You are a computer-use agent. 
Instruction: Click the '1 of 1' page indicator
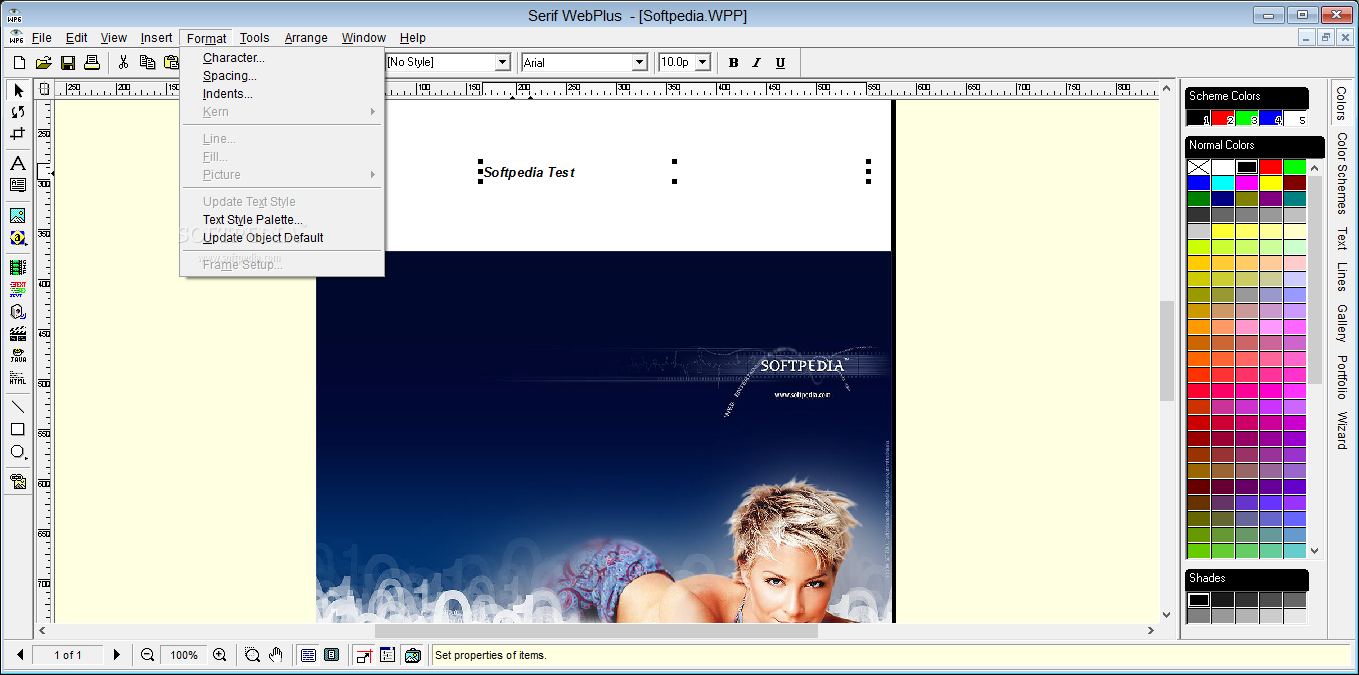coord(68,655)
